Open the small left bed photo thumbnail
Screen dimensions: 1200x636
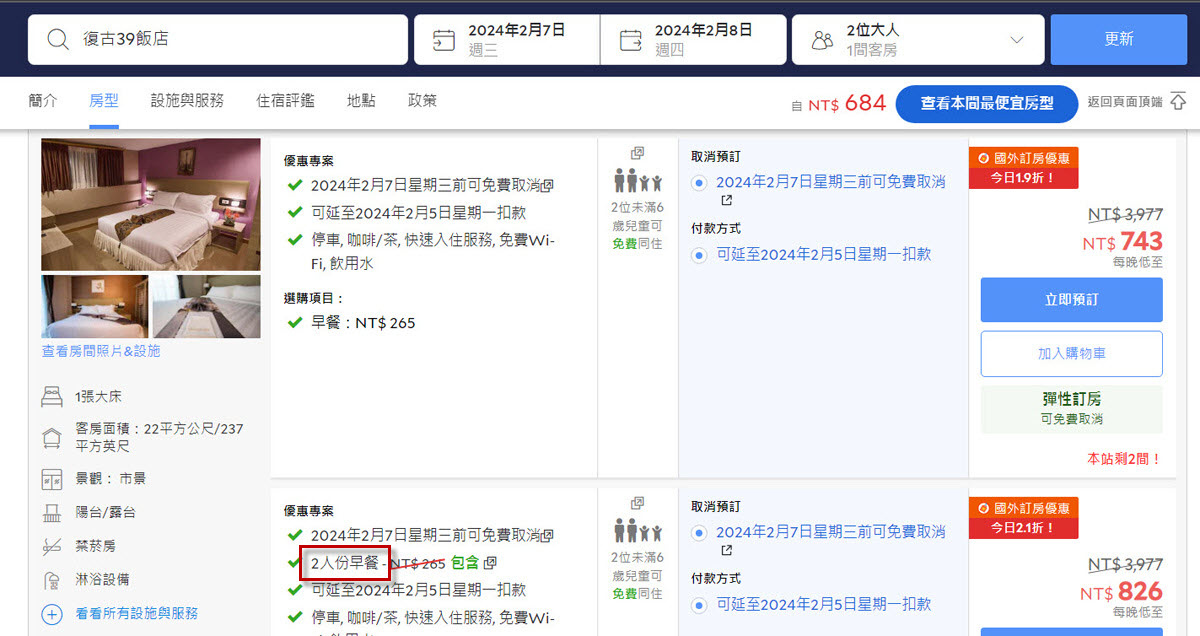pos(95,307)
